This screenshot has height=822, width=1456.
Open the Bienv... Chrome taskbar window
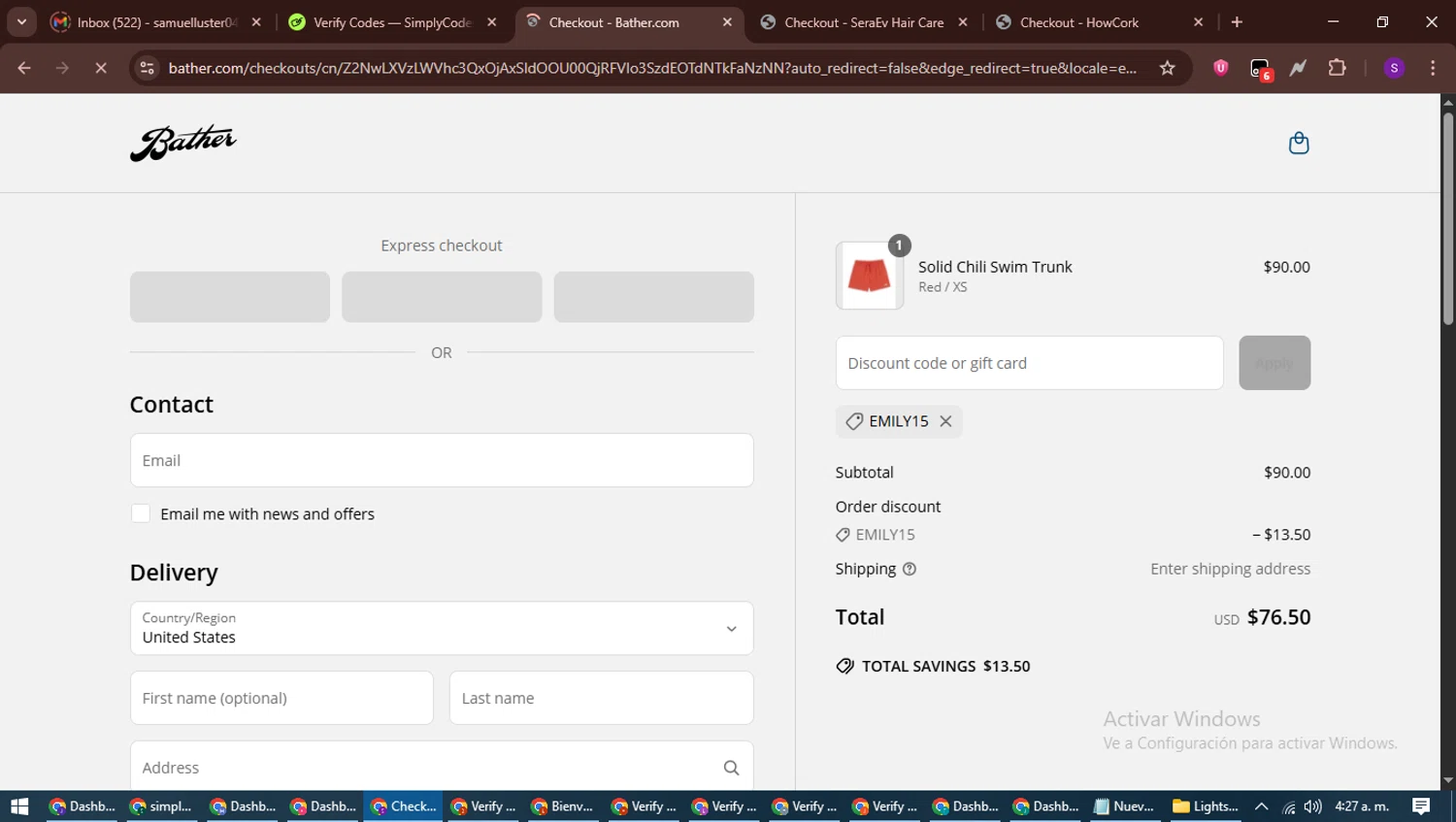click(x=563, y=806)
